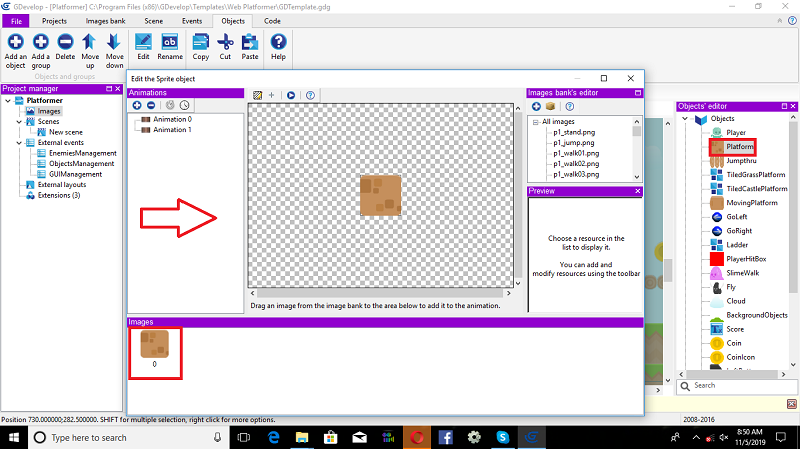
Task: Select the SlimeWalk object
Action: click(x=742, y=273)
